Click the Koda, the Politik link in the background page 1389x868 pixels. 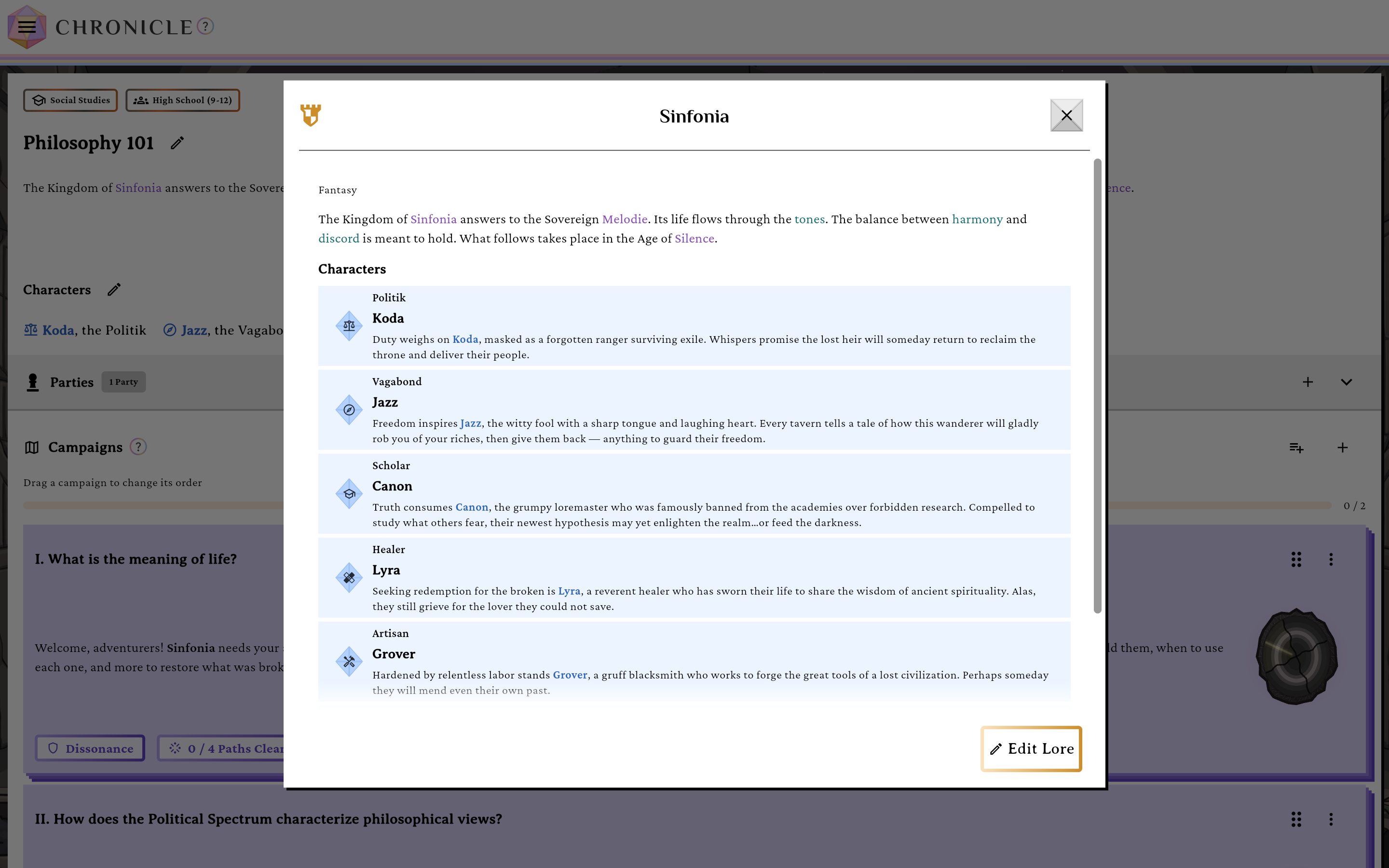coord(85,330)
